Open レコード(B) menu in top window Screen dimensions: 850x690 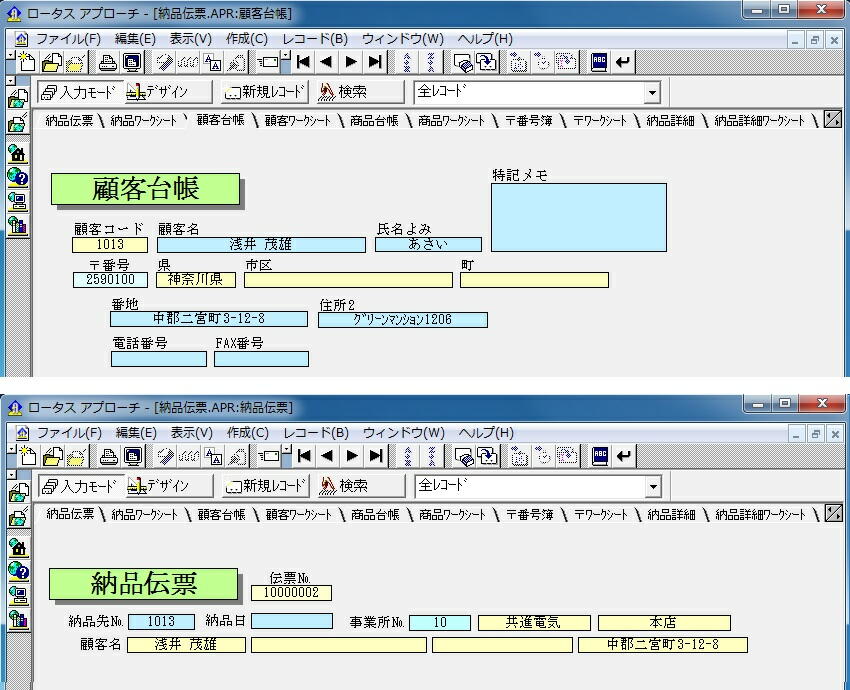[x=315, y=39]
